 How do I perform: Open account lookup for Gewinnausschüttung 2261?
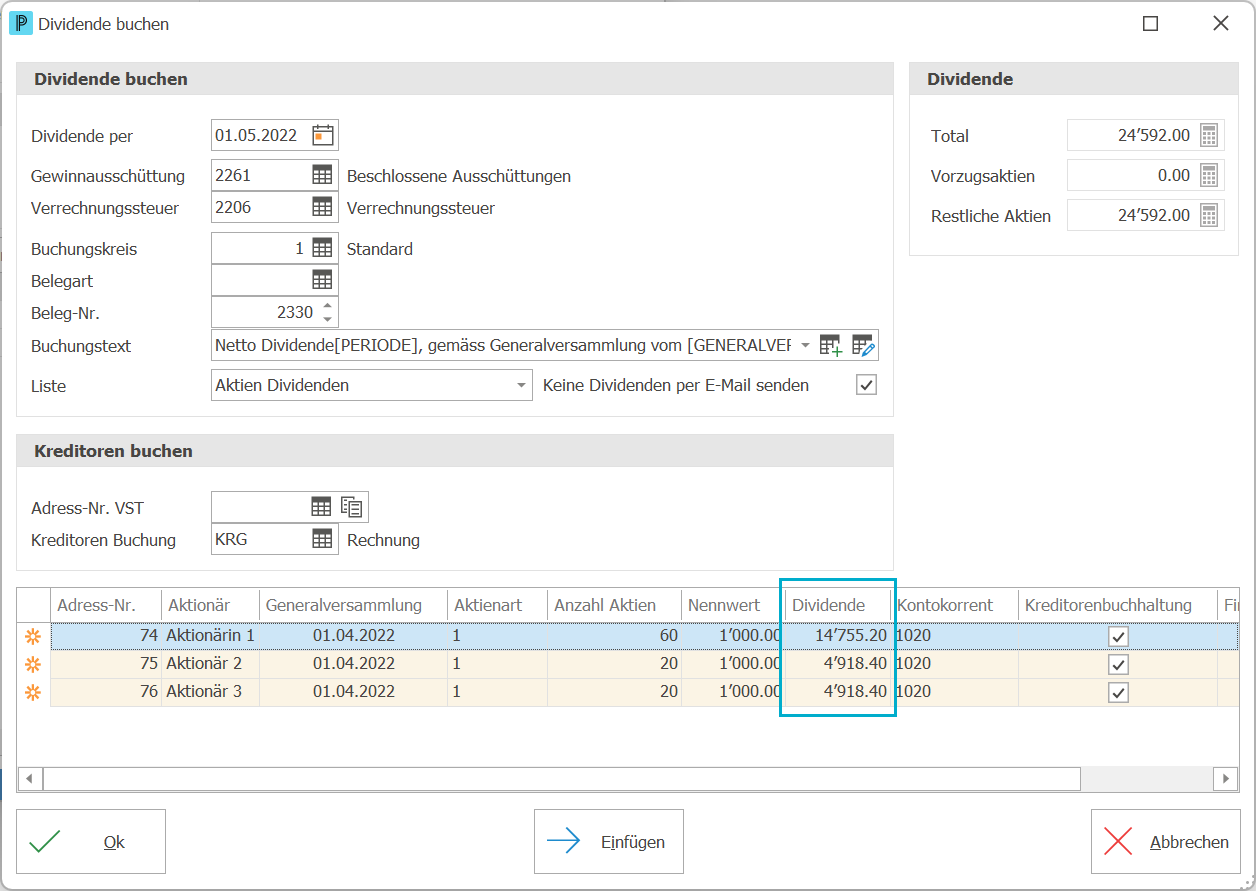point(322,175)
